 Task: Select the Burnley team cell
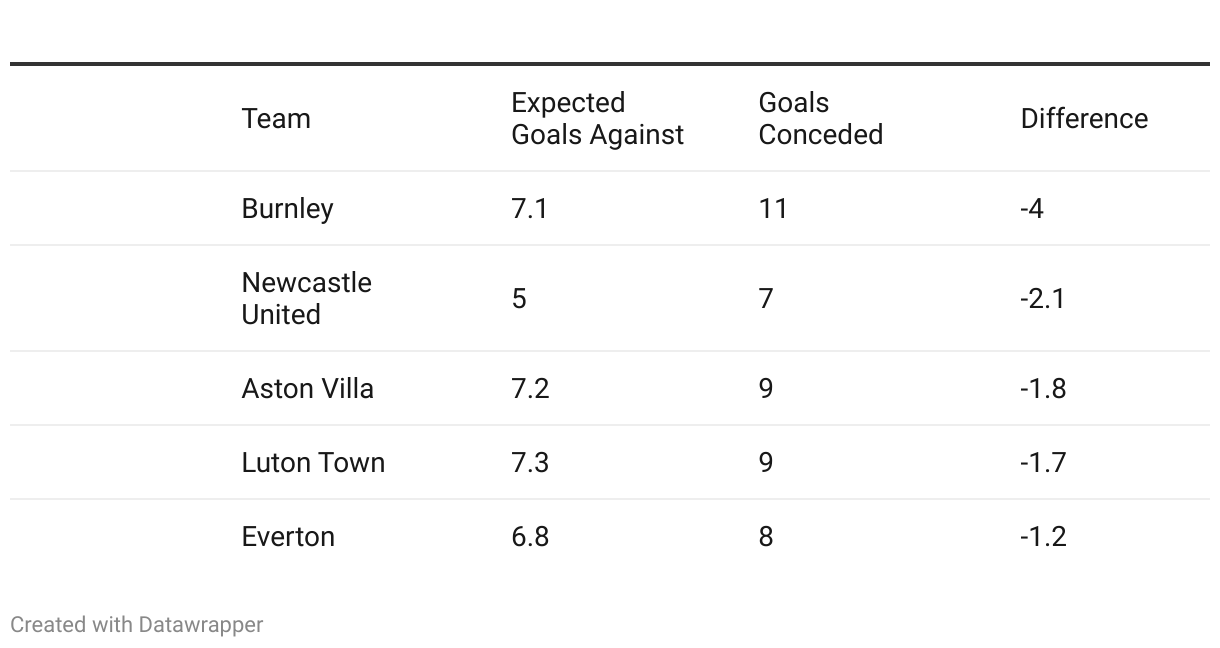[287, 208]
